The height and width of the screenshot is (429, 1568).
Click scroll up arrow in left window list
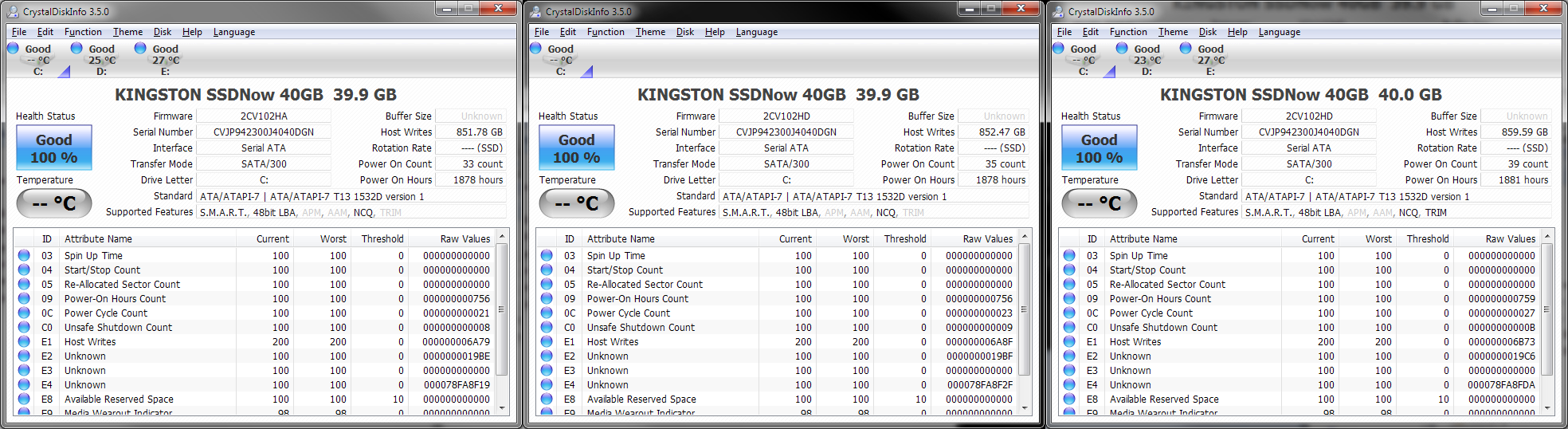(502, 237)
